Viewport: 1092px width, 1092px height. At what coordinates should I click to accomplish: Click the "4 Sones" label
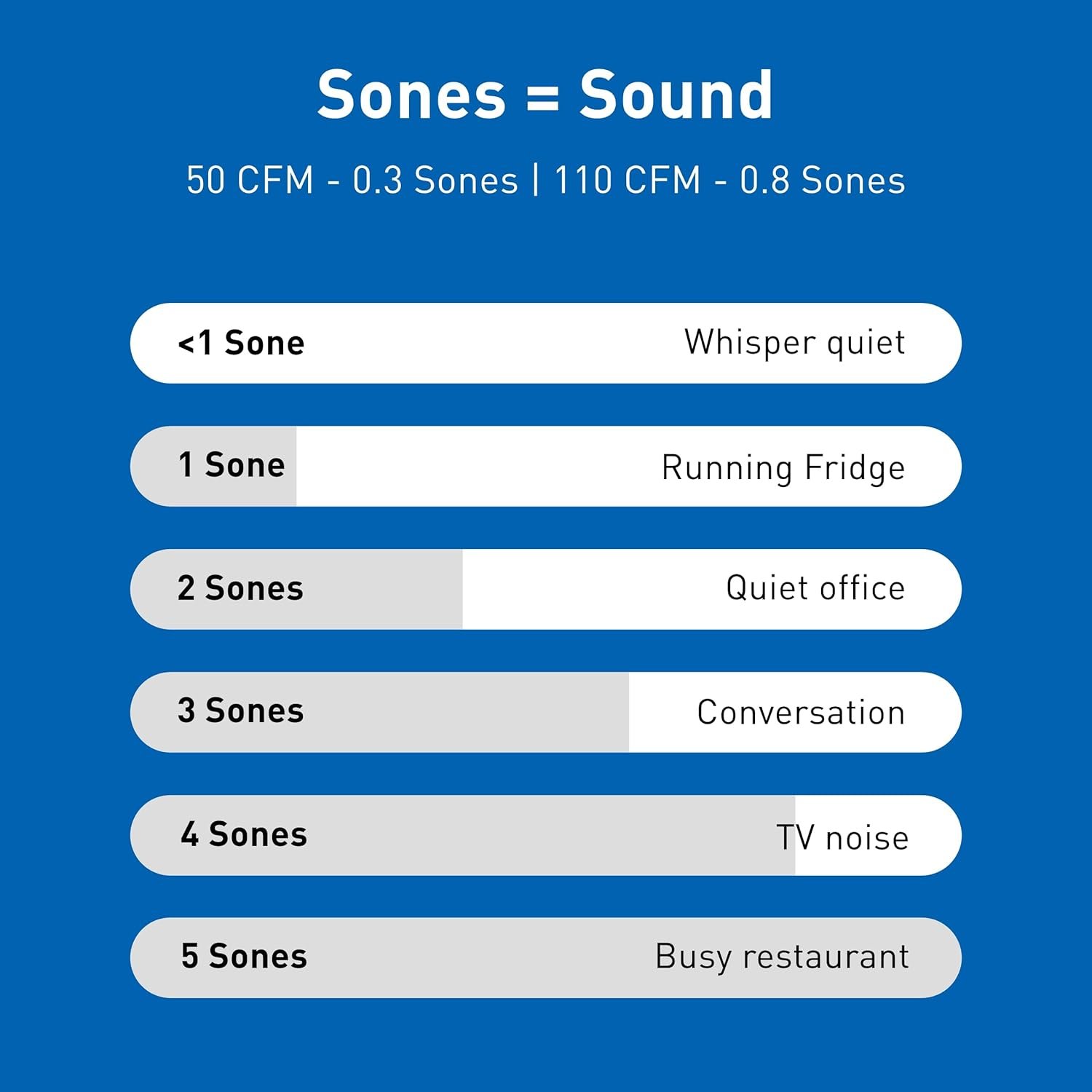pyautogui.click(x=244, y=834)
